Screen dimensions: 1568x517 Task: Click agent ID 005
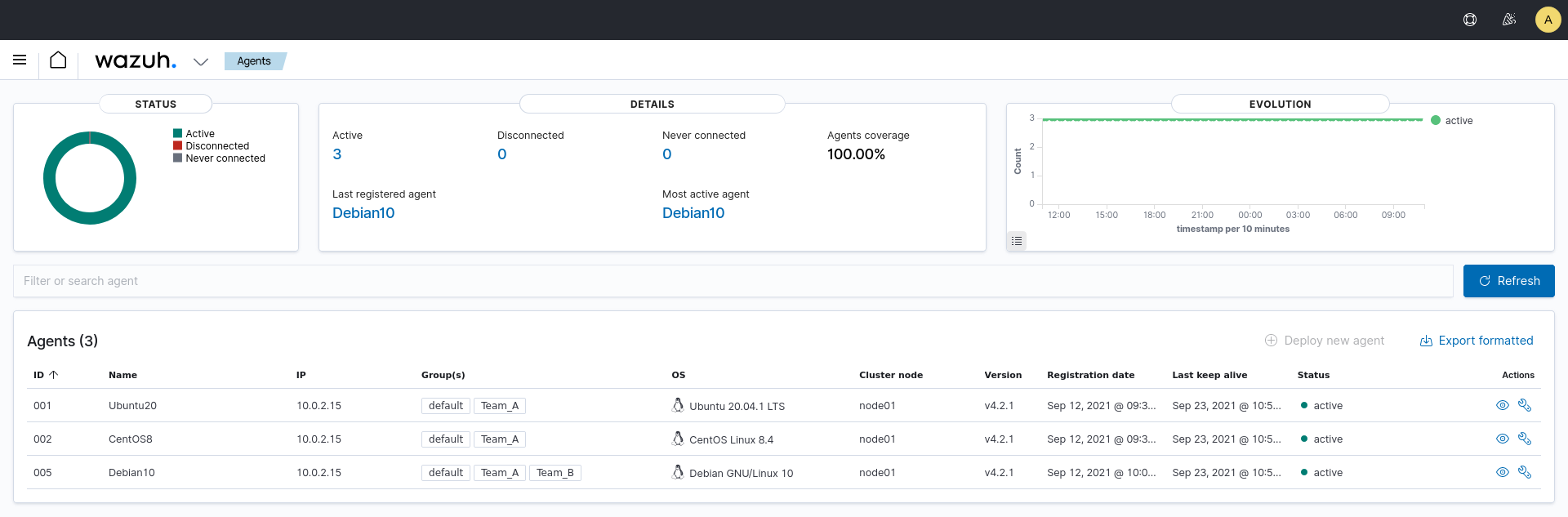(42, 473)
